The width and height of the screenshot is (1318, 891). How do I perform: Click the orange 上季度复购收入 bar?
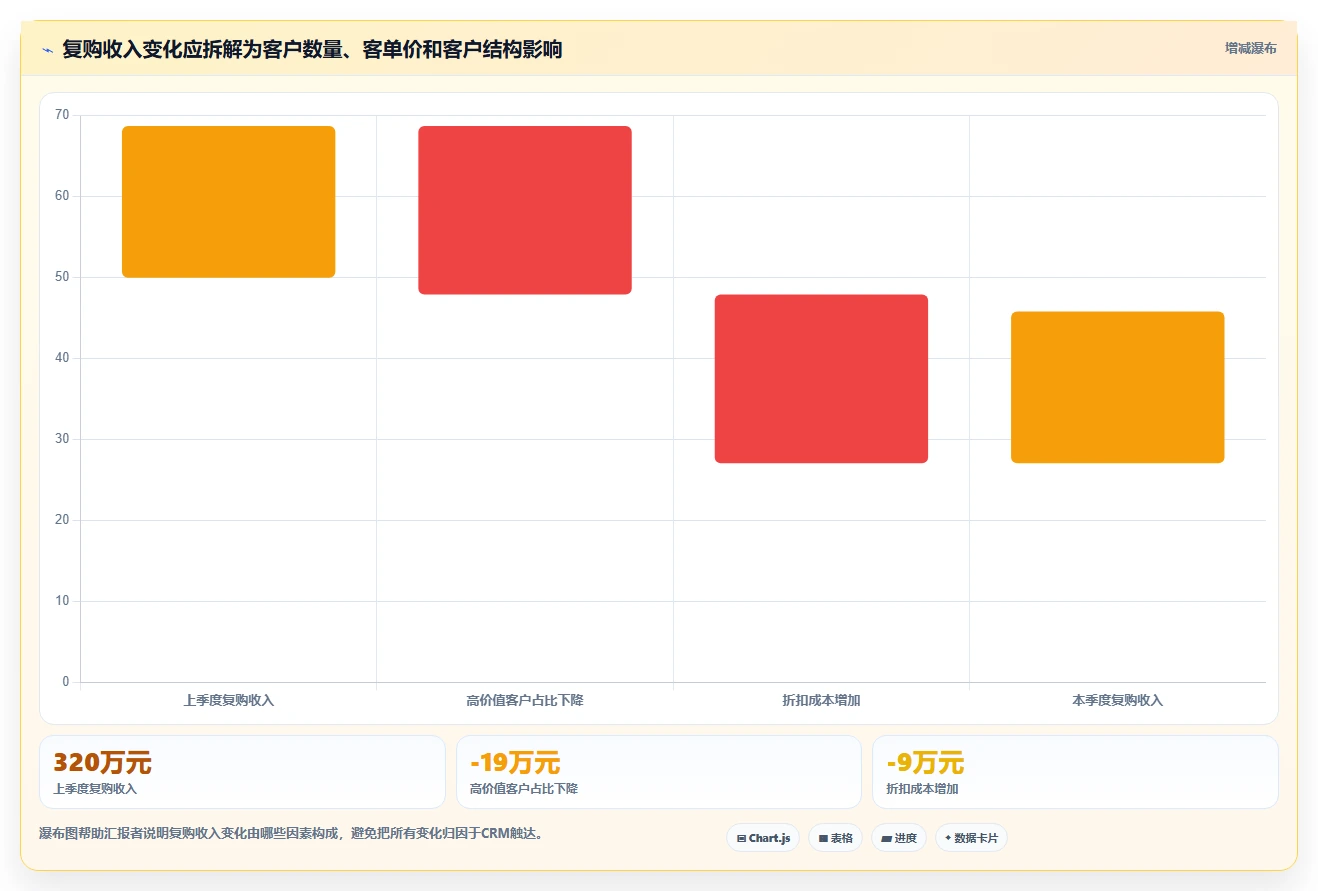coord(228,202)
